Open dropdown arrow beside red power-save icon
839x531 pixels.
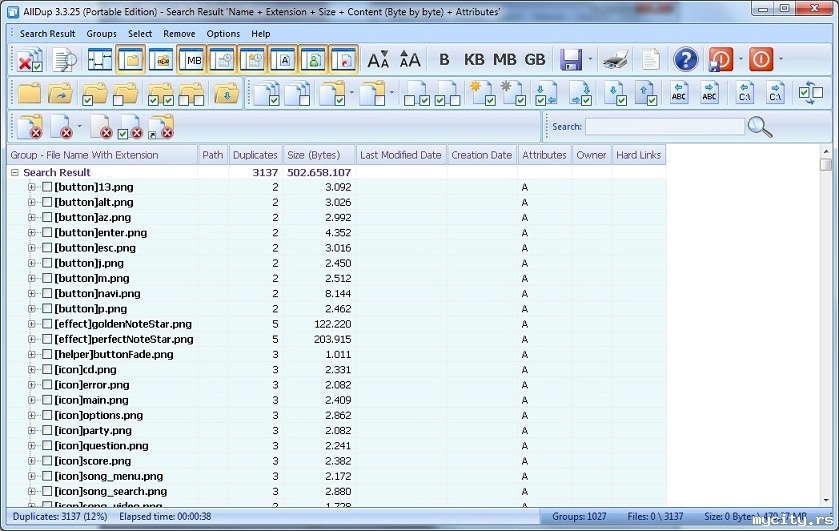[741, 59]
